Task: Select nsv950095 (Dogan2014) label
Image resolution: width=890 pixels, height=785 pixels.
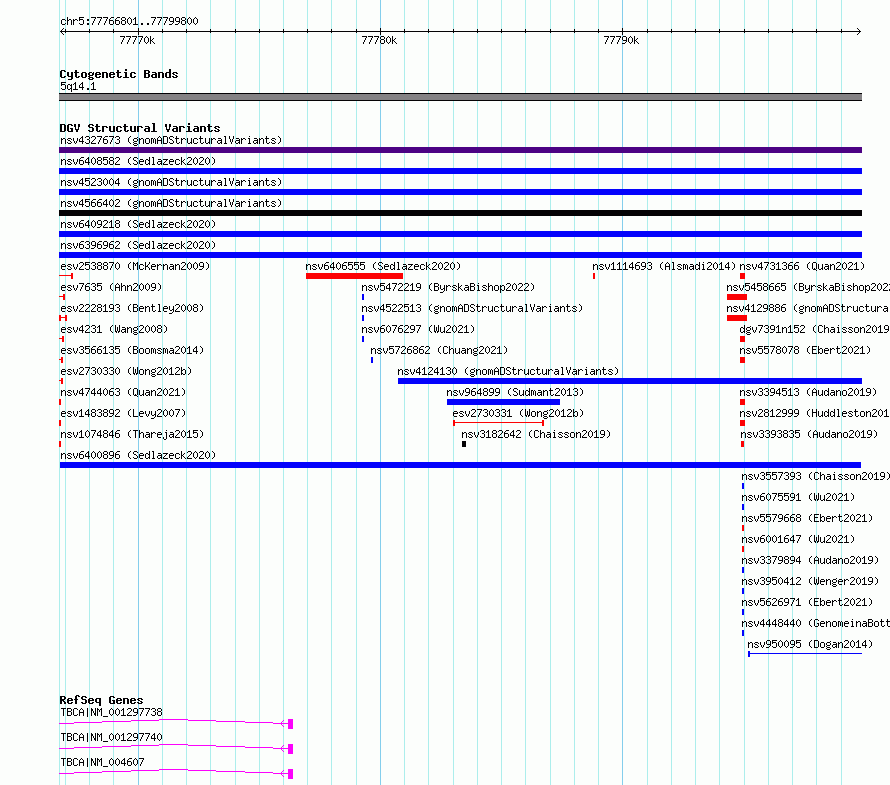Action: [810, 644]
